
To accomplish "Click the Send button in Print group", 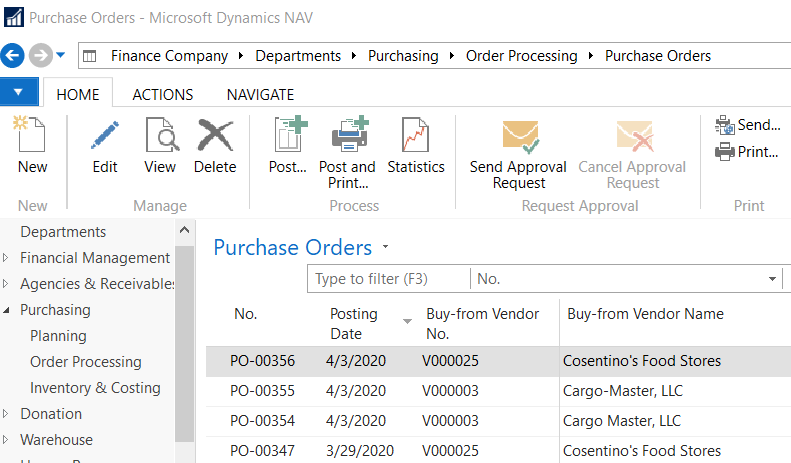I will 747,125.
